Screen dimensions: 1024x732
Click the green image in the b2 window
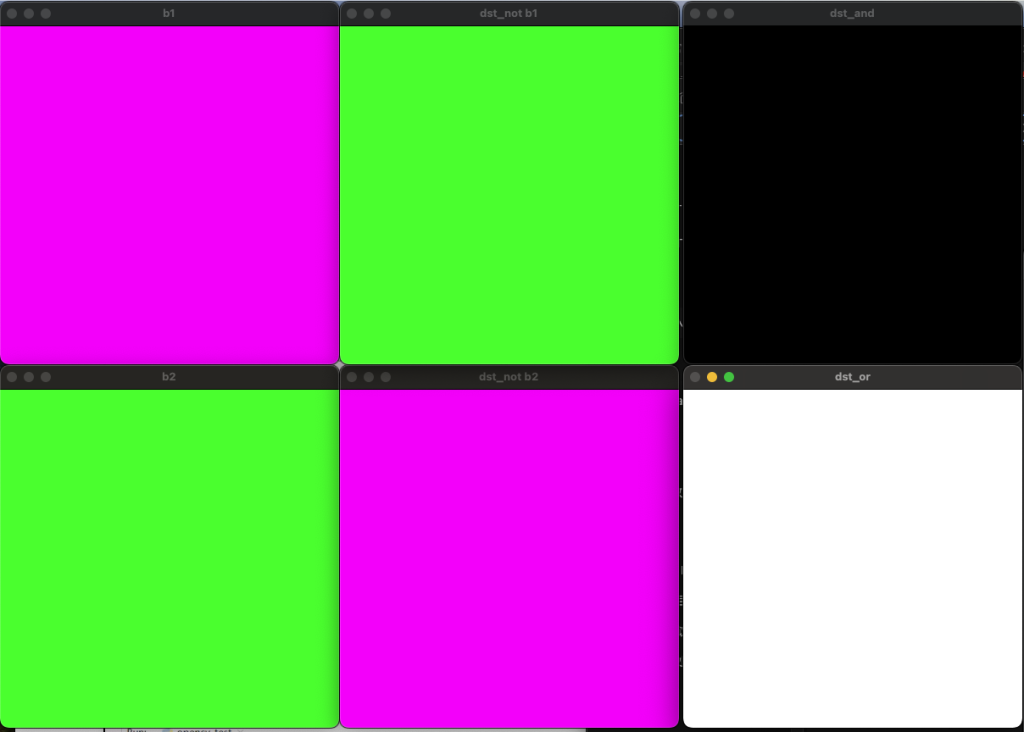[x=169, y=557]
